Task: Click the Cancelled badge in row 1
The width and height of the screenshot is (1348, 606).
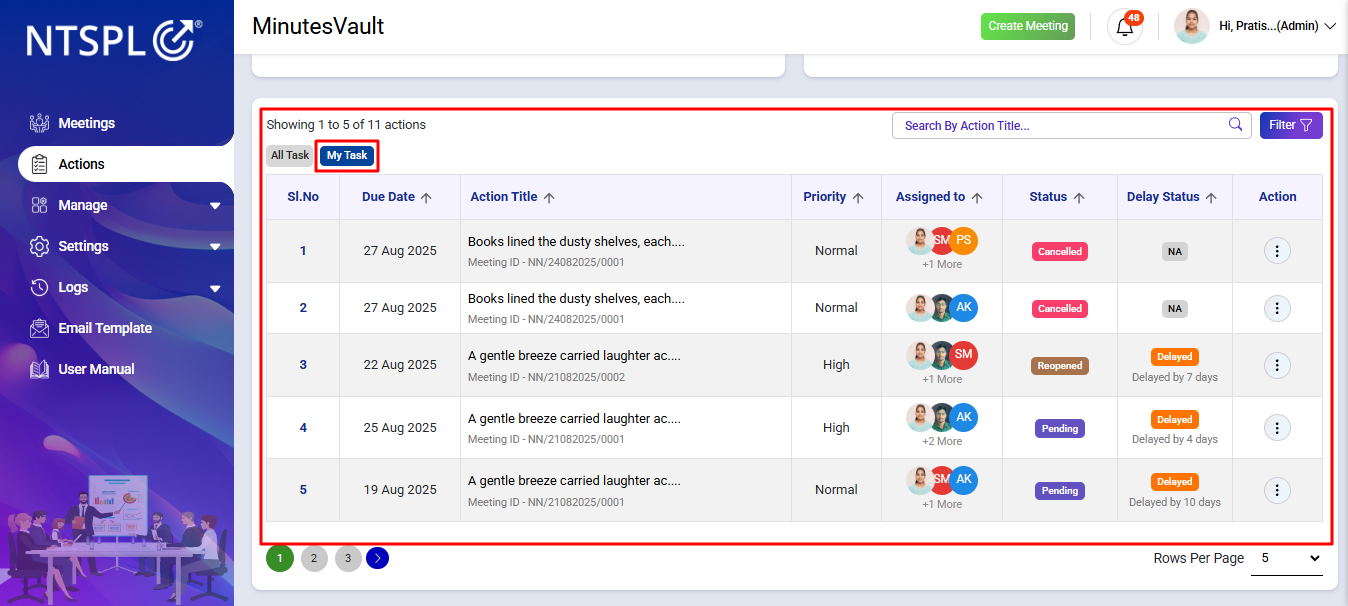Action: (x=1060, y=252)
